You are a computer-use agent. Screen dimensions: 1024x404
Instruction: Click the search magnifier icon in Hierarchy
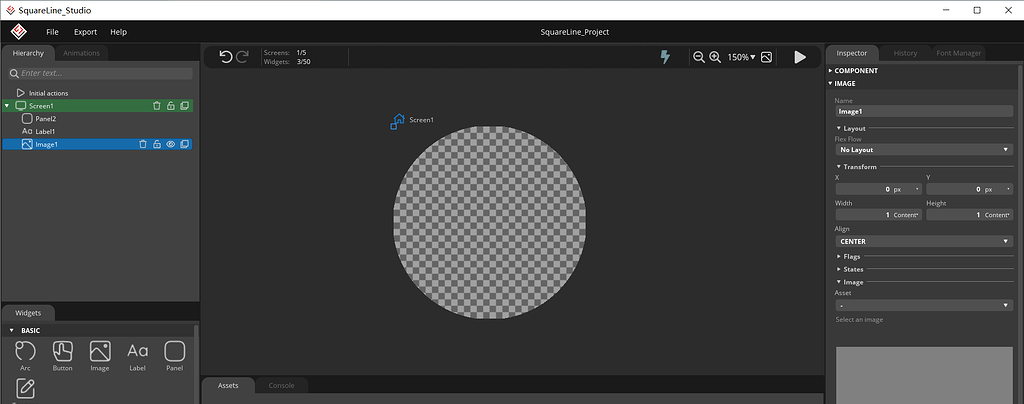pyautogui.click(x=14, y=74)
